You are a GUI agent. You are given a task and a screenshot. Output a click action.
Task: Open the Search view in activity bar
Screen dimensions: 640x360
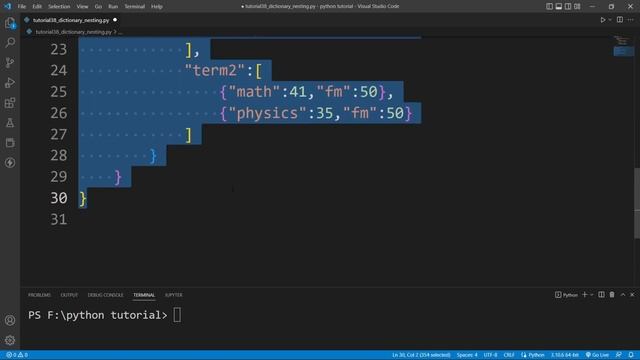point(10,42)
